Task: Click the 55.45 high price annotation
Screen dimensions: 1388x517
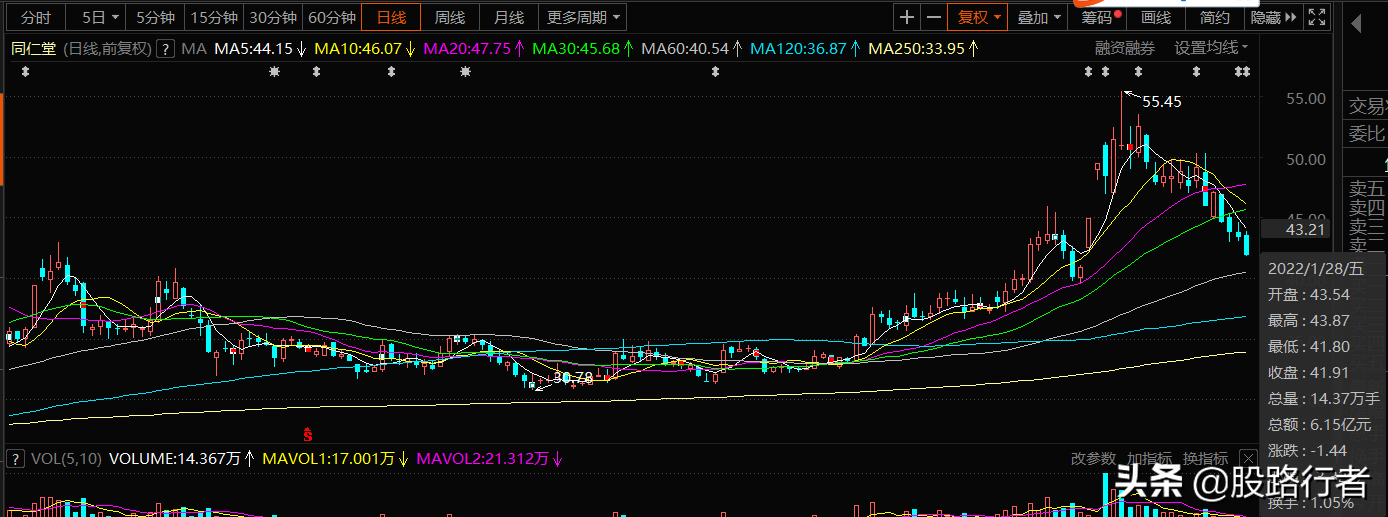Action: click(x=1162, y=102)
